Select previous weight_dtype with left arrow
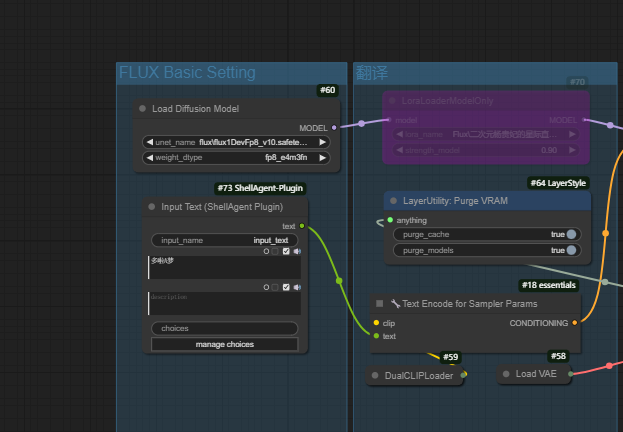Image resolution: width=623 pixels, height=432 pixels. coord(150,158)
